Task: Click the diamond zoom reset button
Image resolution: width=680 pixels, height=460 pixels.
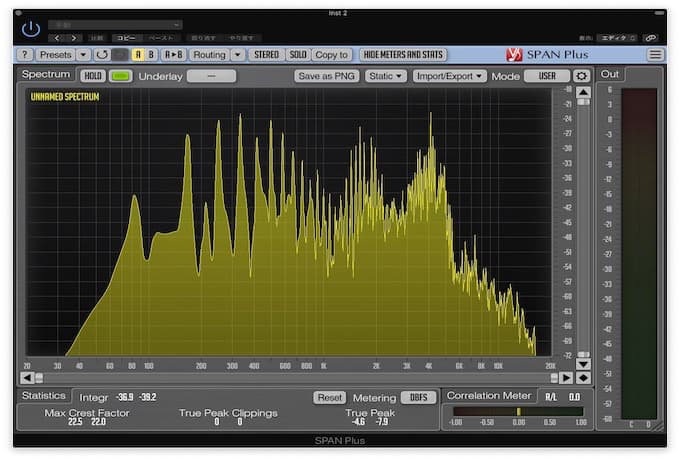Action: pos(583,378)
